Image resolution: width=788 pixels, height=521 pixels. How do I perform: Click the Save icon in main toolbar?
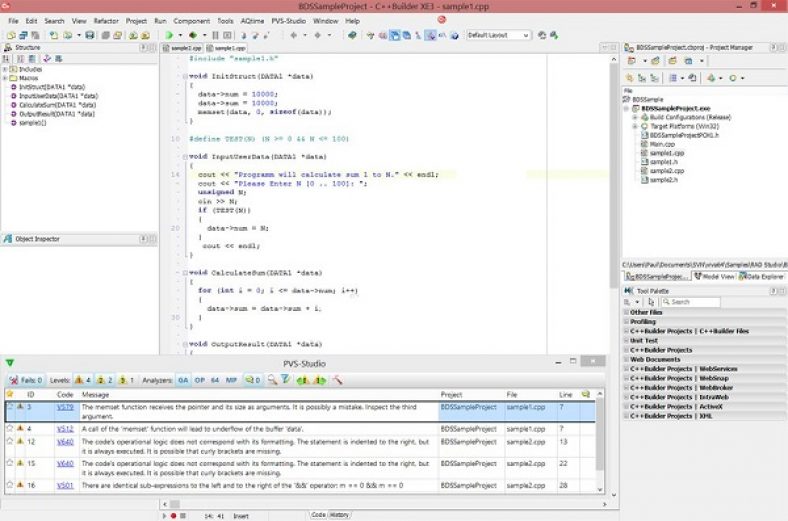click(x=90, y=35)
